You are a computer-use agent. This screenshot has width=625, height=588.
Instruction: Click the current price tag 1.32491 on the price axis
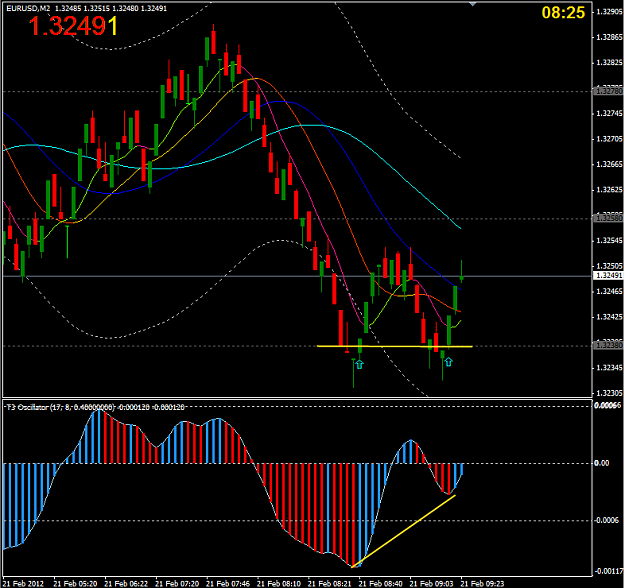coord(608,275)
